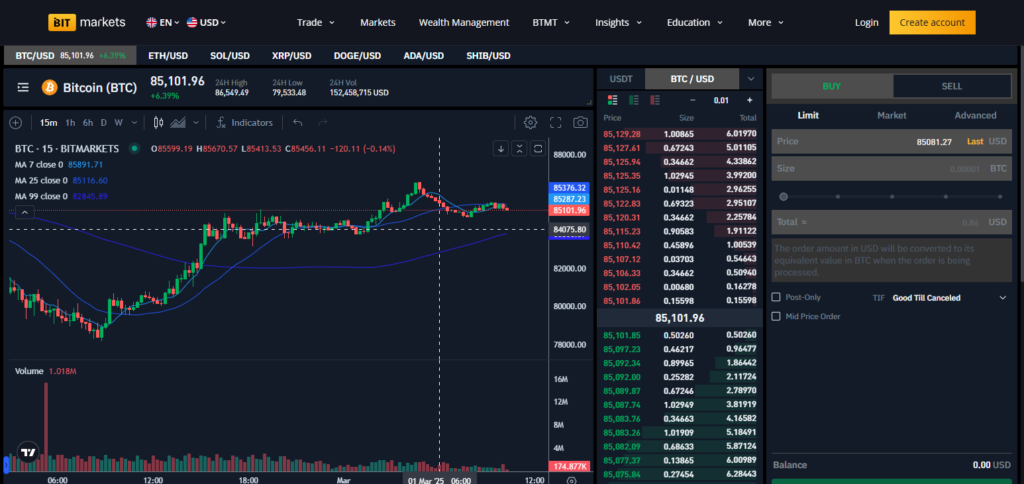Open the timeframe interval dropdown after W
The height and width of the screenshot is (484, 1024).
click(135, 122)
